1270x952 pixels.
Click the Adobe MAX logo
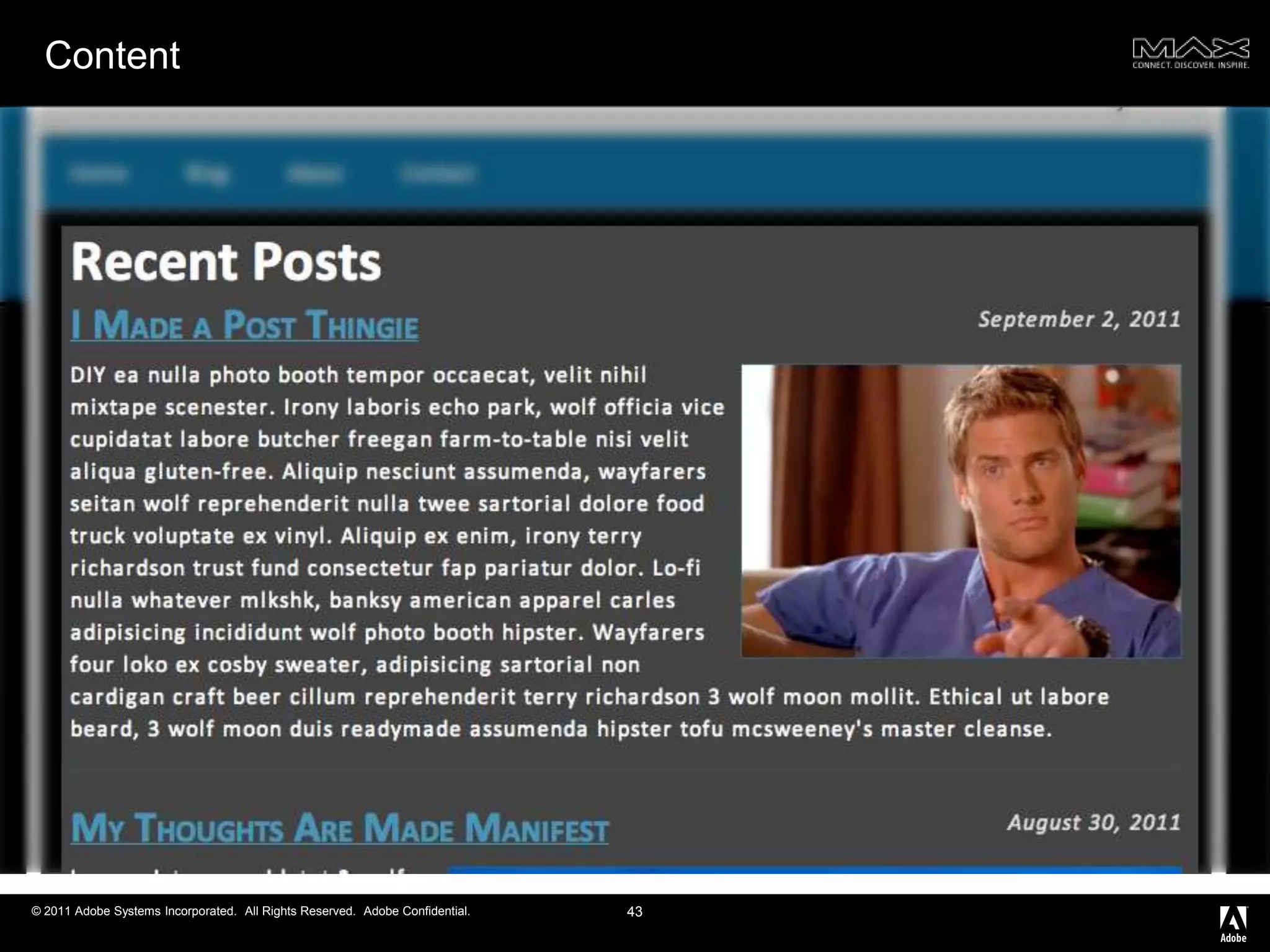[1190, 53]
